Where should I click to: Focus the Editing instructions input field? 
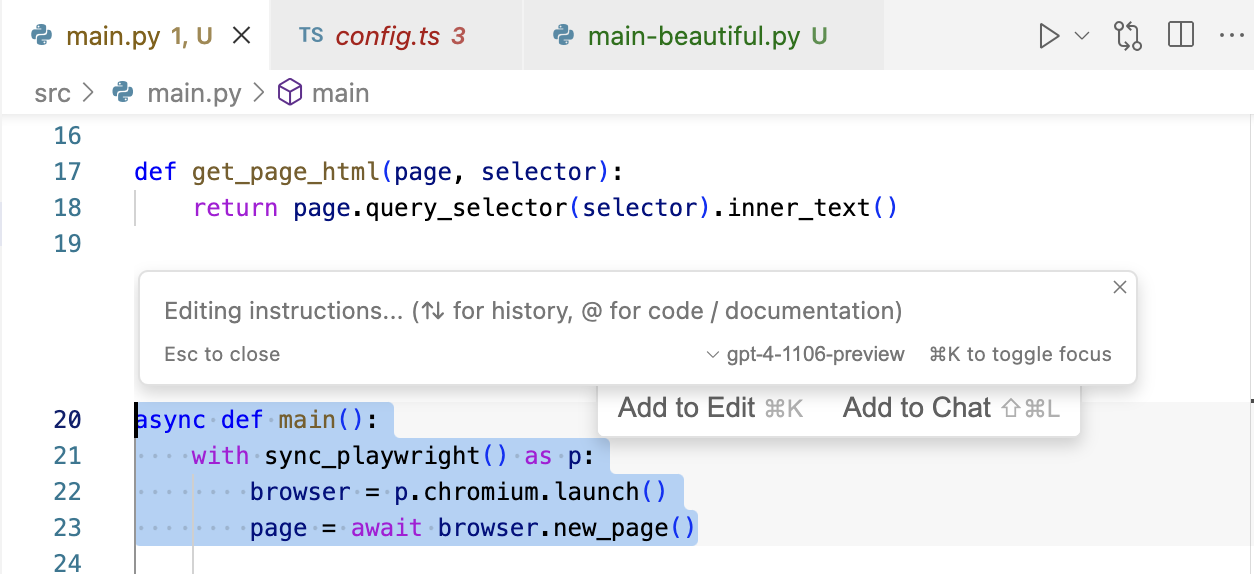pyautogui.click(x=533, y=311)
